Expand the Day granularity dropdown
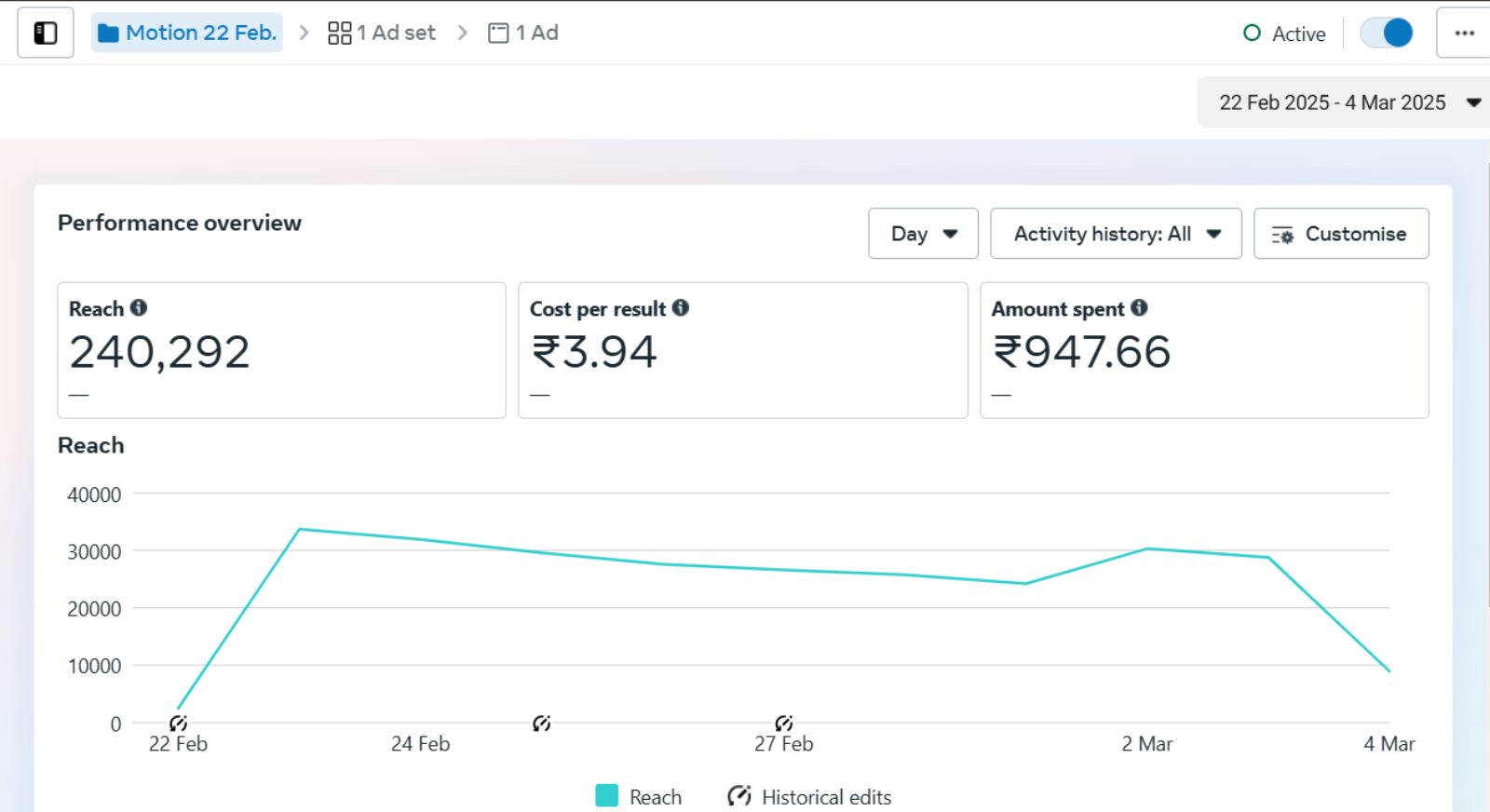 (x=923, y=234)
